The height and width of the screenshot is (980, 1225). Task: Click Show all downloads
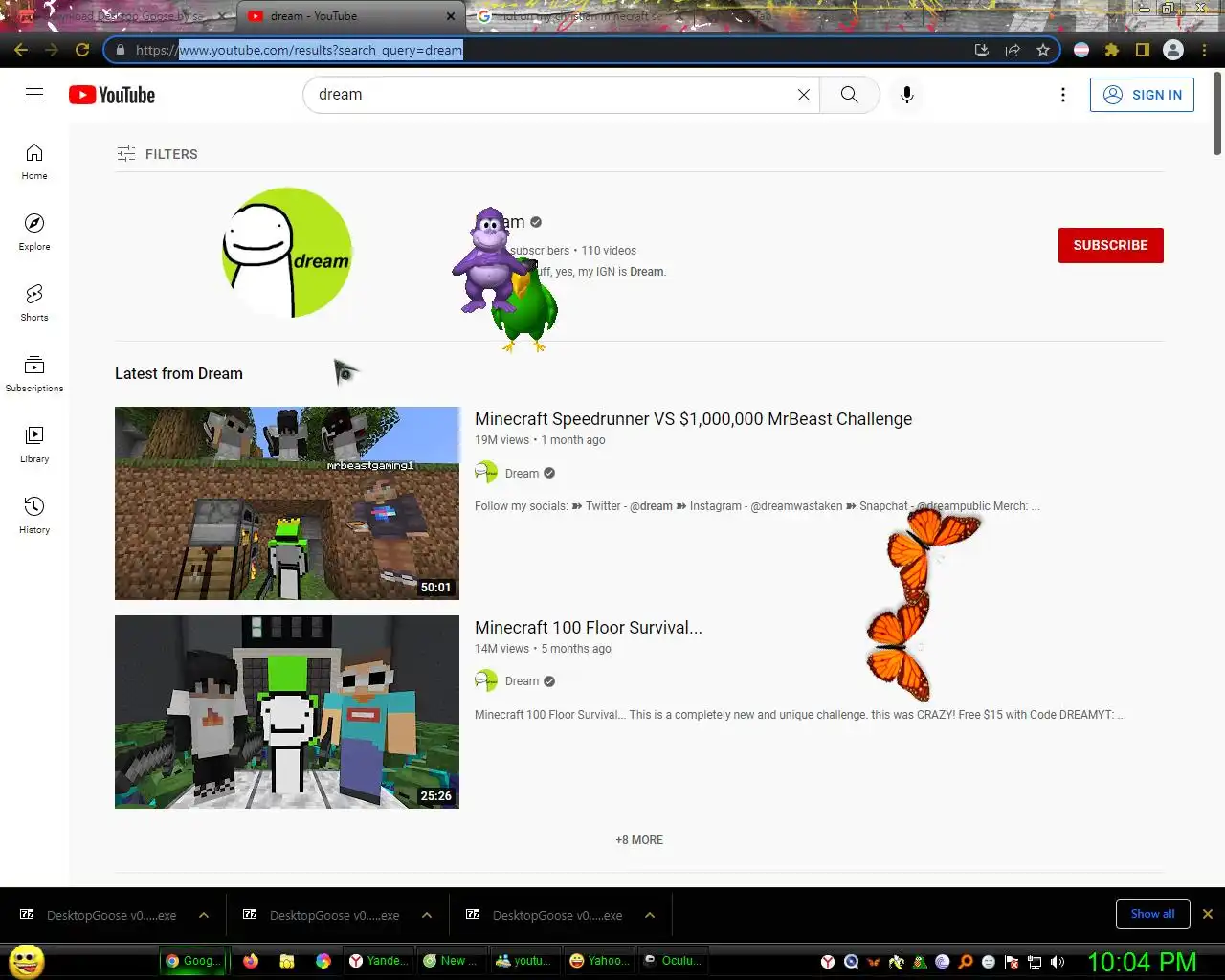[1152, 914]
